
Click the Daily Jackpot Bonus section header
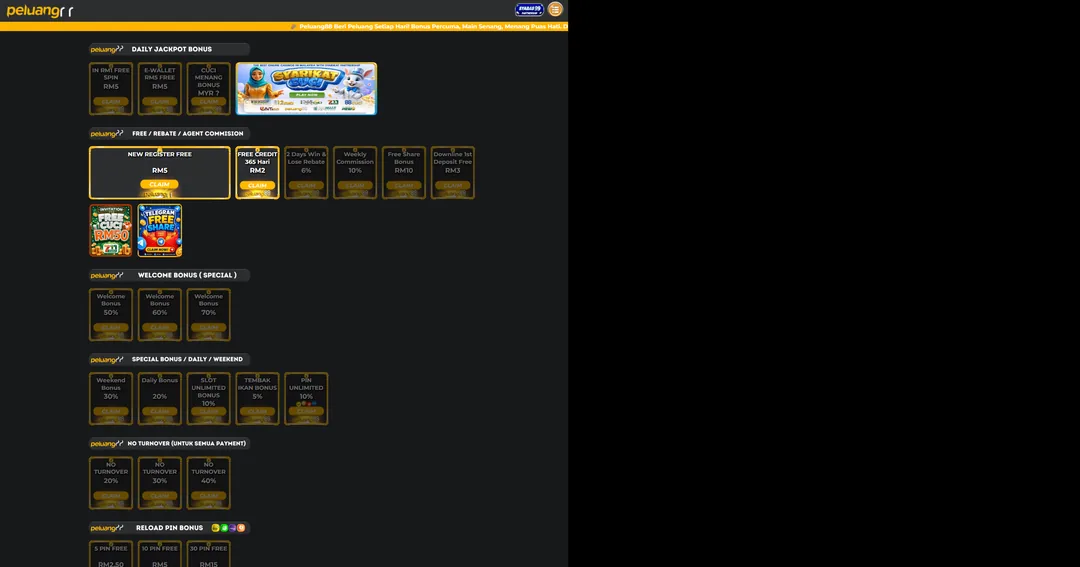169,49
